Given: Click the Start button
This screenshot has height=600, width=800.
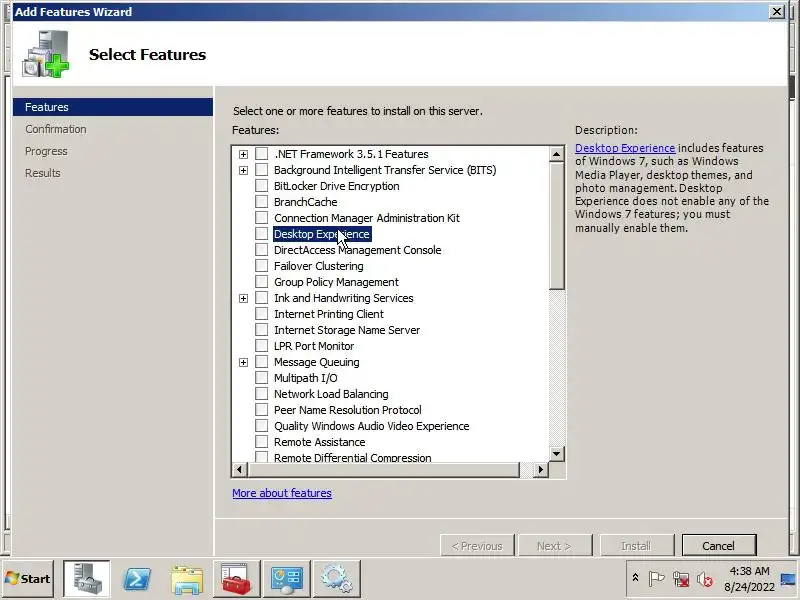Looking at the screenshot, I should [x=28, y=579].
